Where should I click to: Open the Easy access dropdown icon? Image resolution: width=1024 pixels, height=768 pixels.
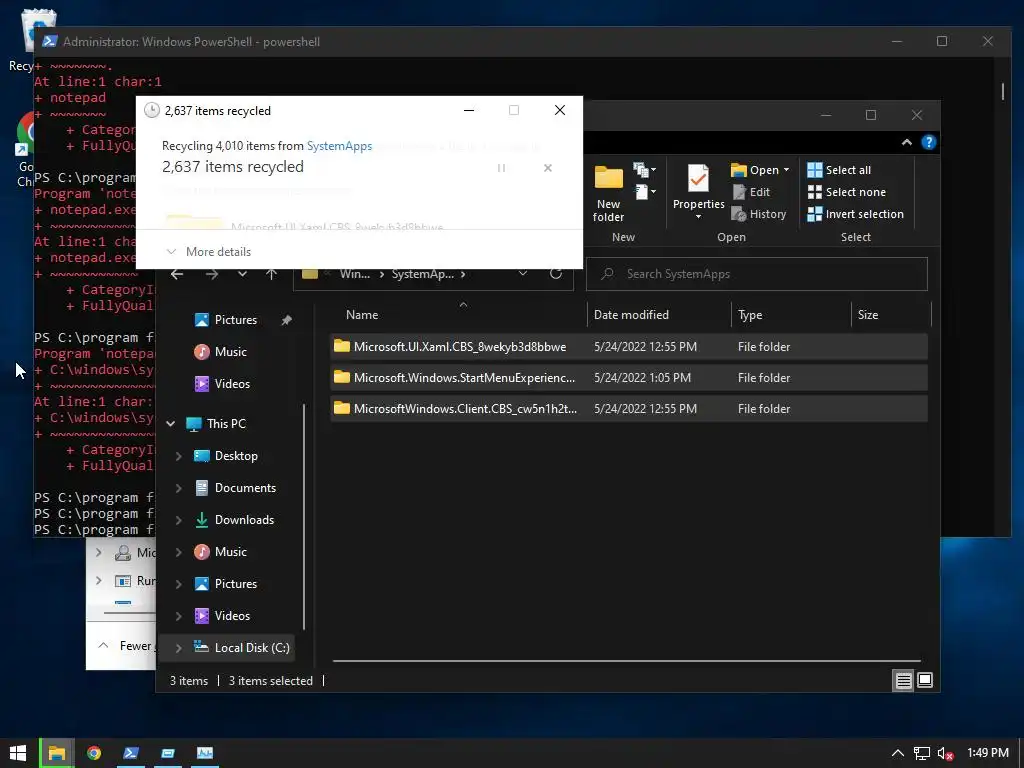coord(644,191)
